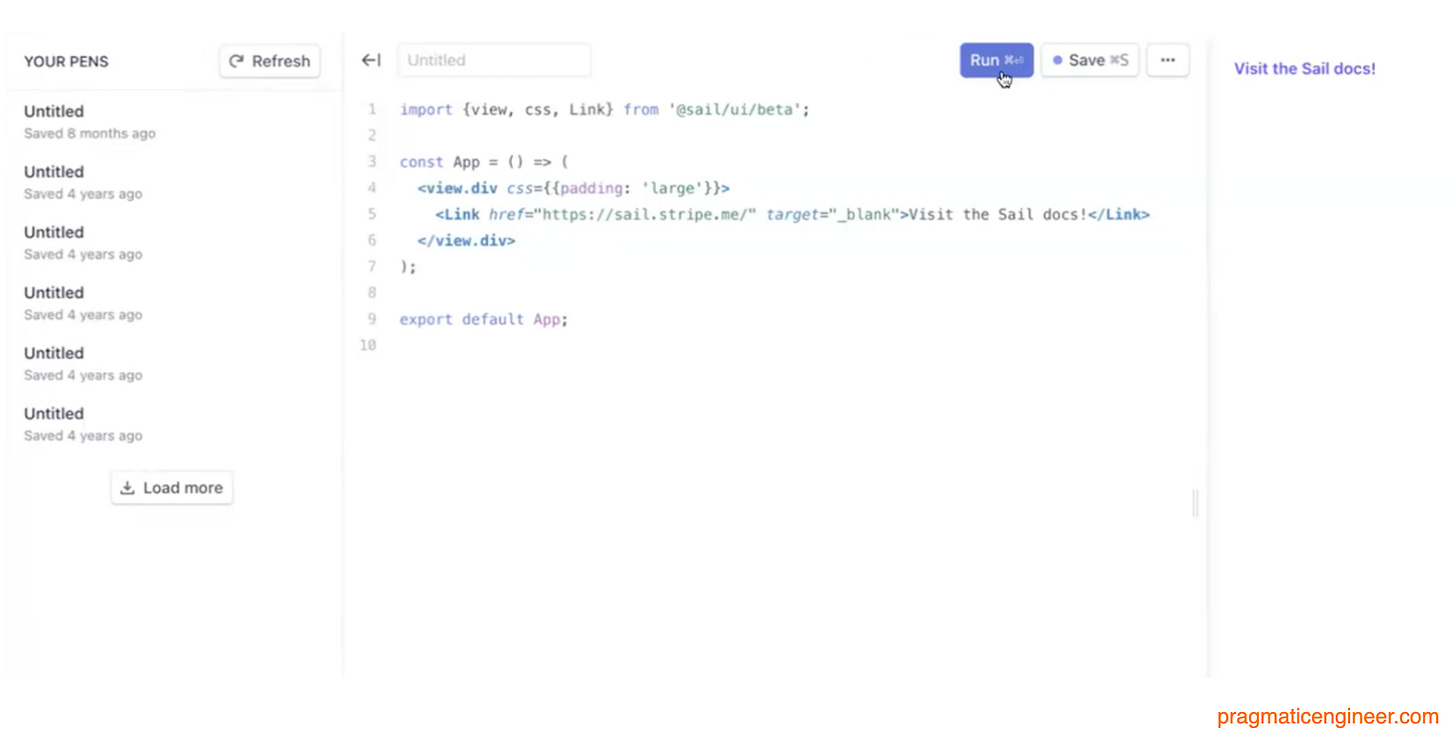Click the circular arrow inside Refresh
This screenshot has height=745, width=1456.
pyautogui.click(x=236, y=61)
